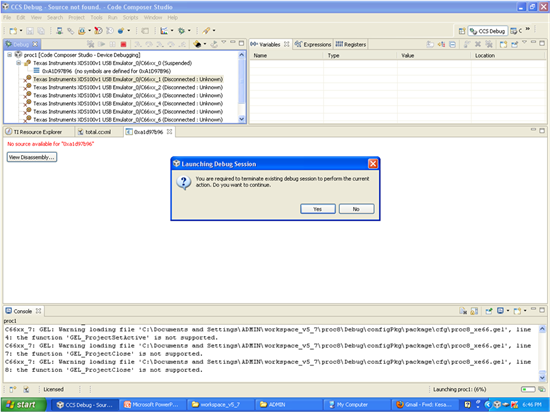Click the Connect Target toolbar icon
This screenshot has width=550, height=412.
pyautogui.click(x=60, y=31)
